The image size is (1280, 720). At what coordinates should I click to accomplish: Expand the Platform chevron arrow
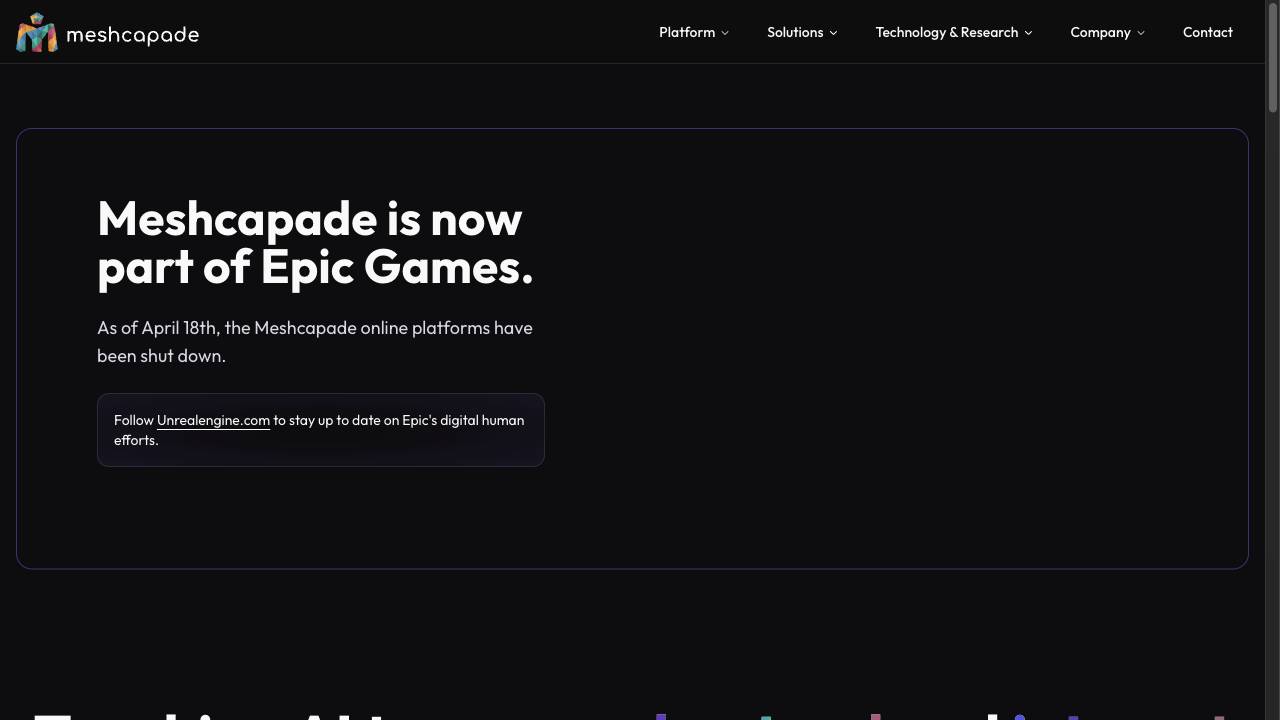pyautogui.click(x=725, y=33)
